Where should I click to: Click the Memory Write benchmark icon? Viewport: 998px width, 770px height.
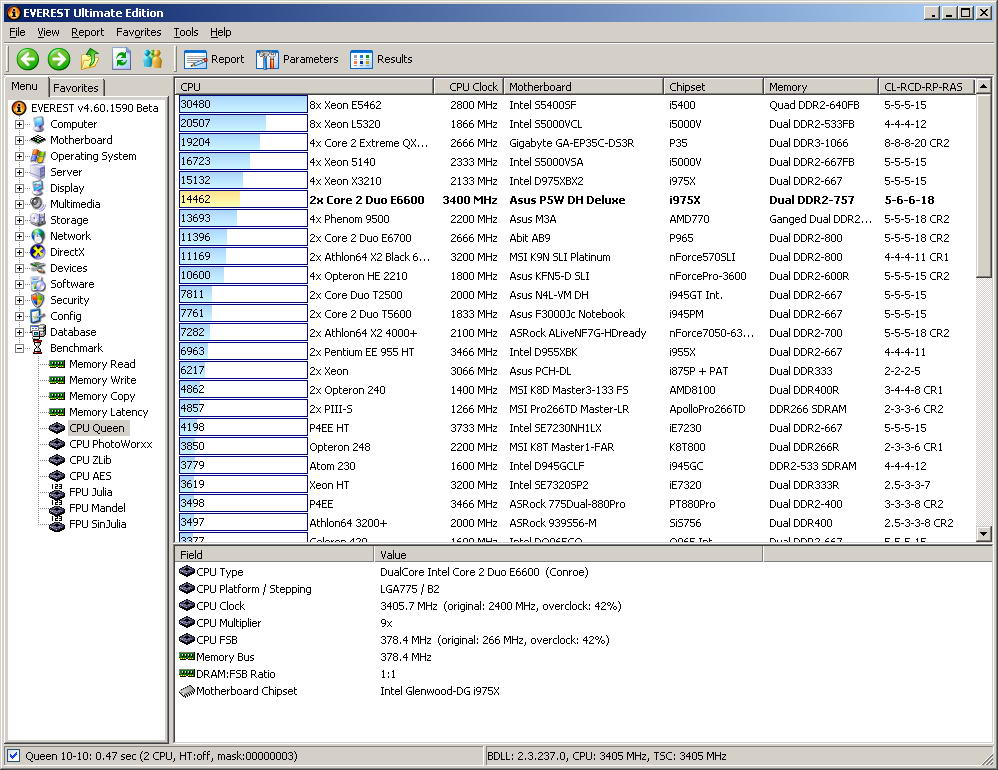click(x=57, y=380)
